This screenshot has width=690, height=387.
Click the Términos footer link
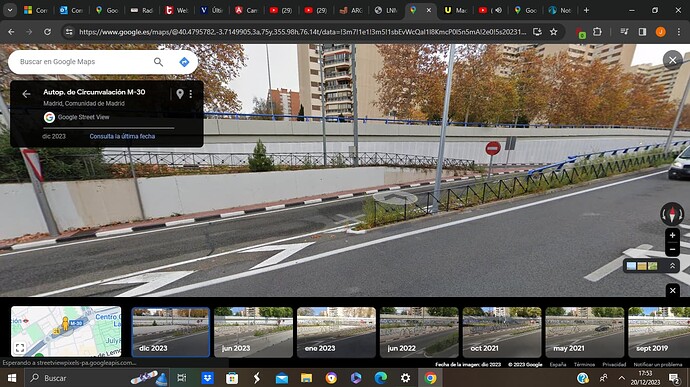tap(584, 364)
